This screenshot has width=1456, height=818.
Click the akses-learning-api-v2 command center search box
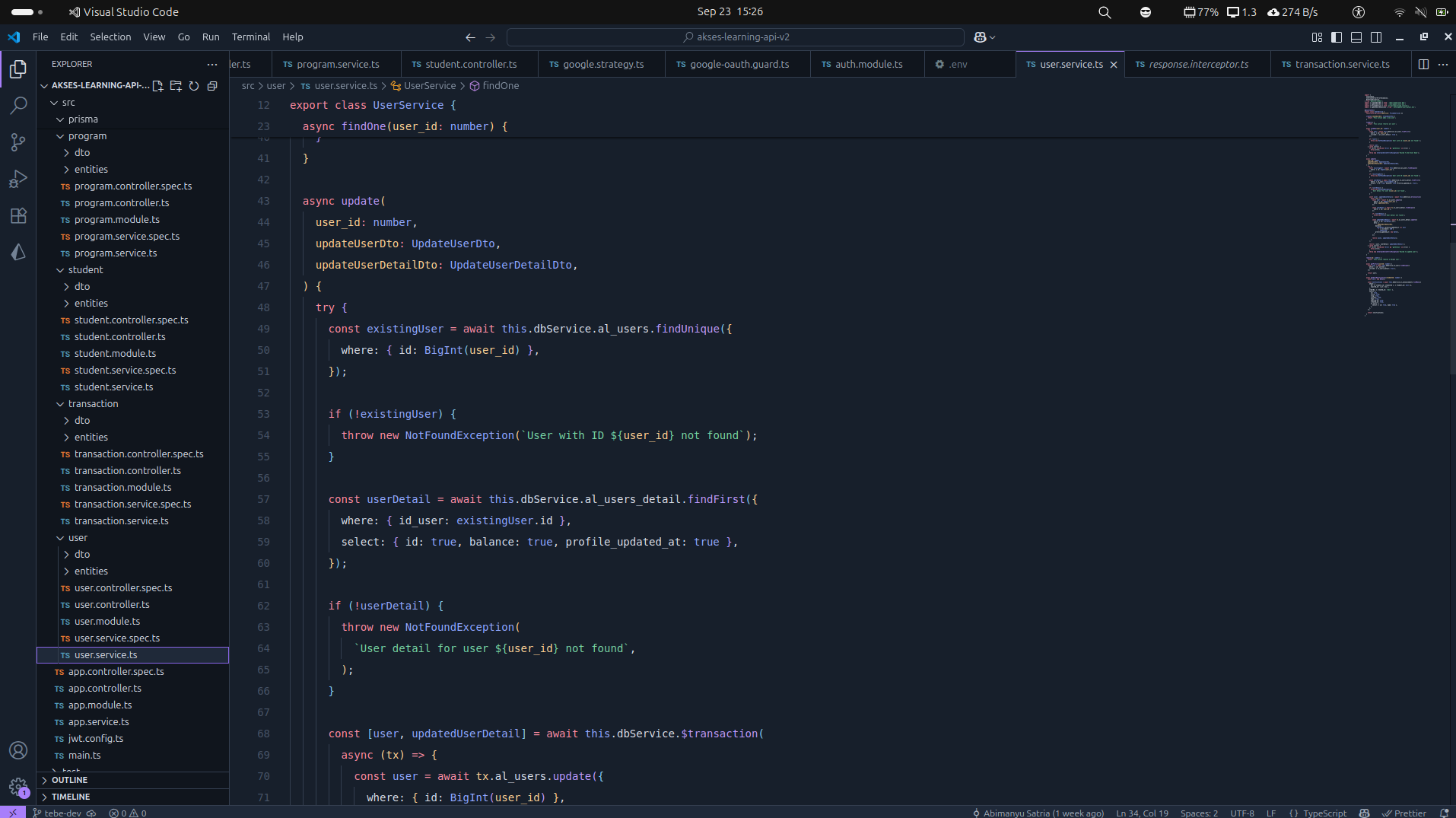[x=735, y=37]
